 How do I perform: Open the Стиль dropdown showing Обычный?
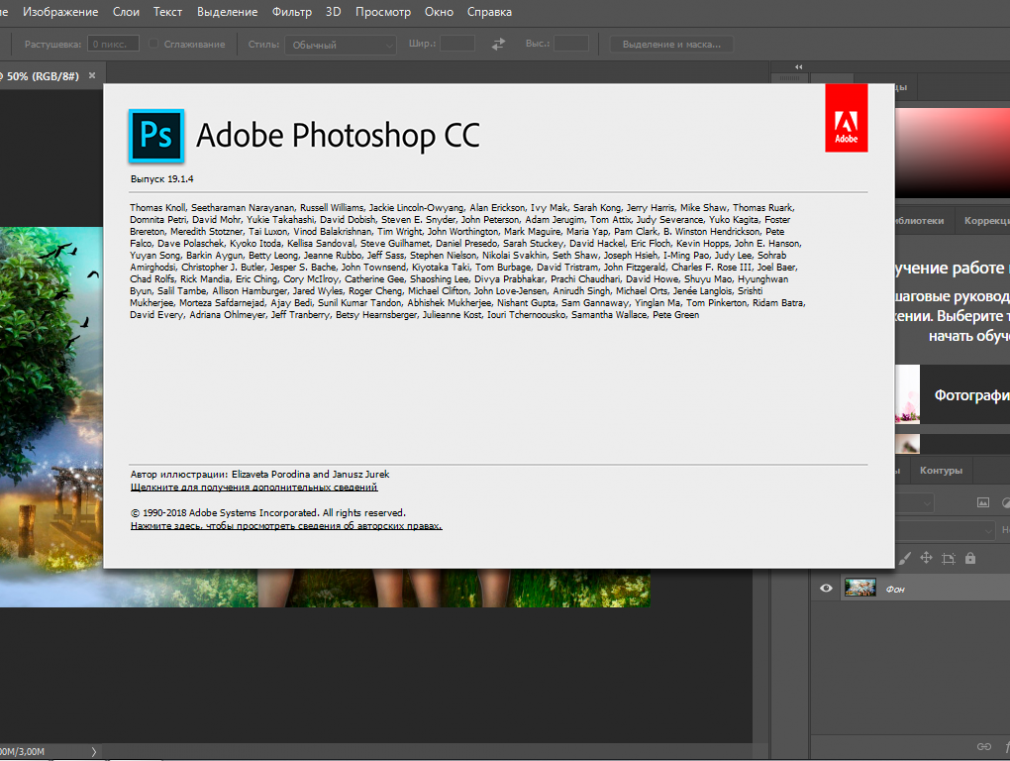tap(340, 44)
